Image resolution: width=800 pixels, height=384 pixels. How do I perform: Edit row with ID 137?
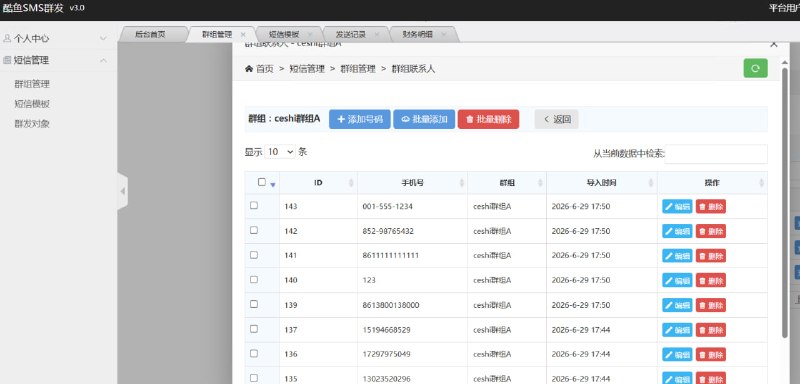click(677, 329)
